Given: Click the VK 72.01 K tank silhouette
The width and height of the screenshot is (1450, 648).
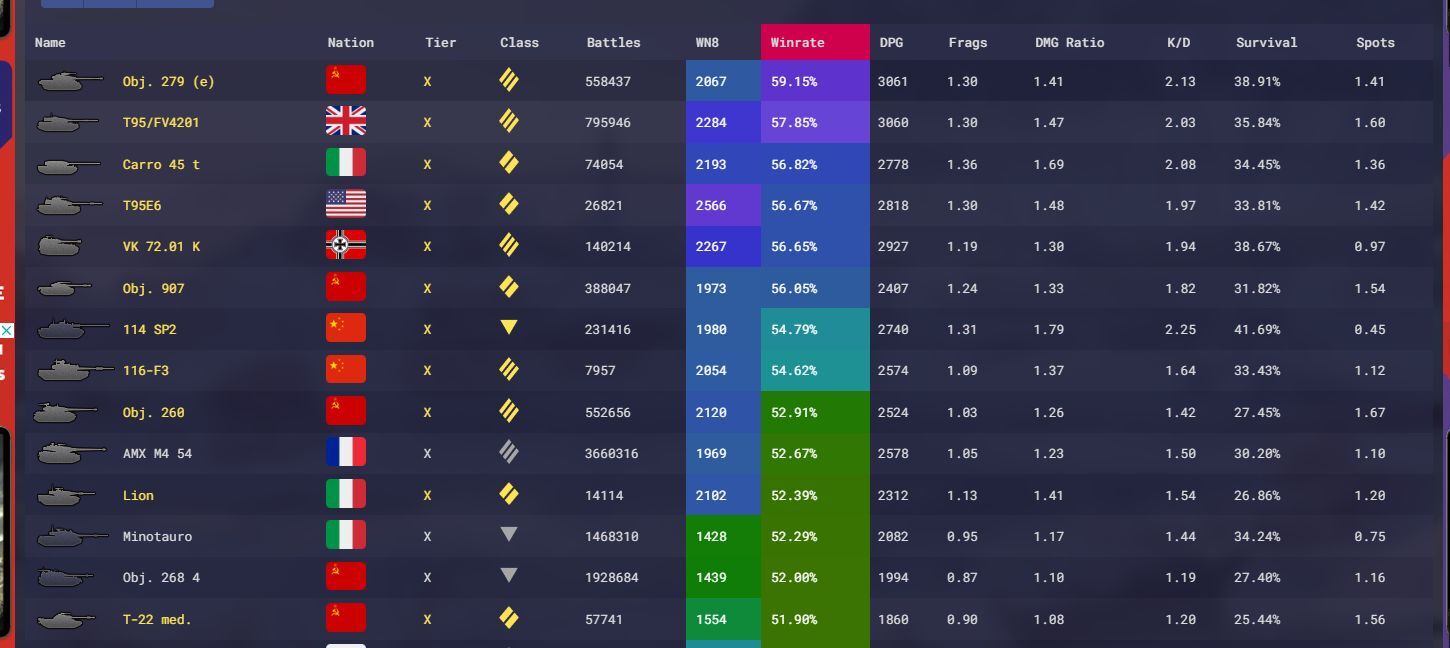Looking at the screenshot, I should (x=60, y=246).
